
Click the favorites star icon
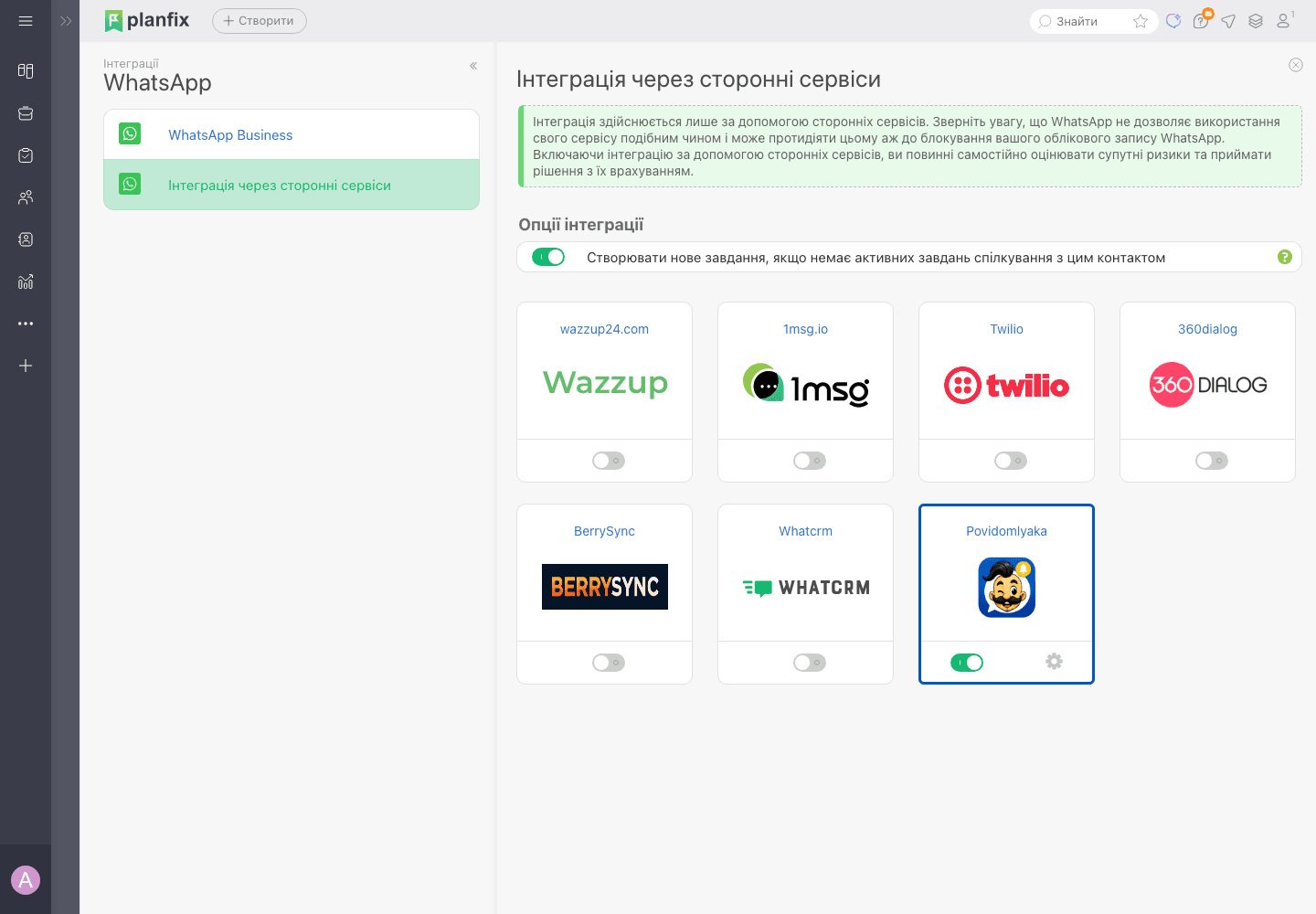pos(1141,21)
